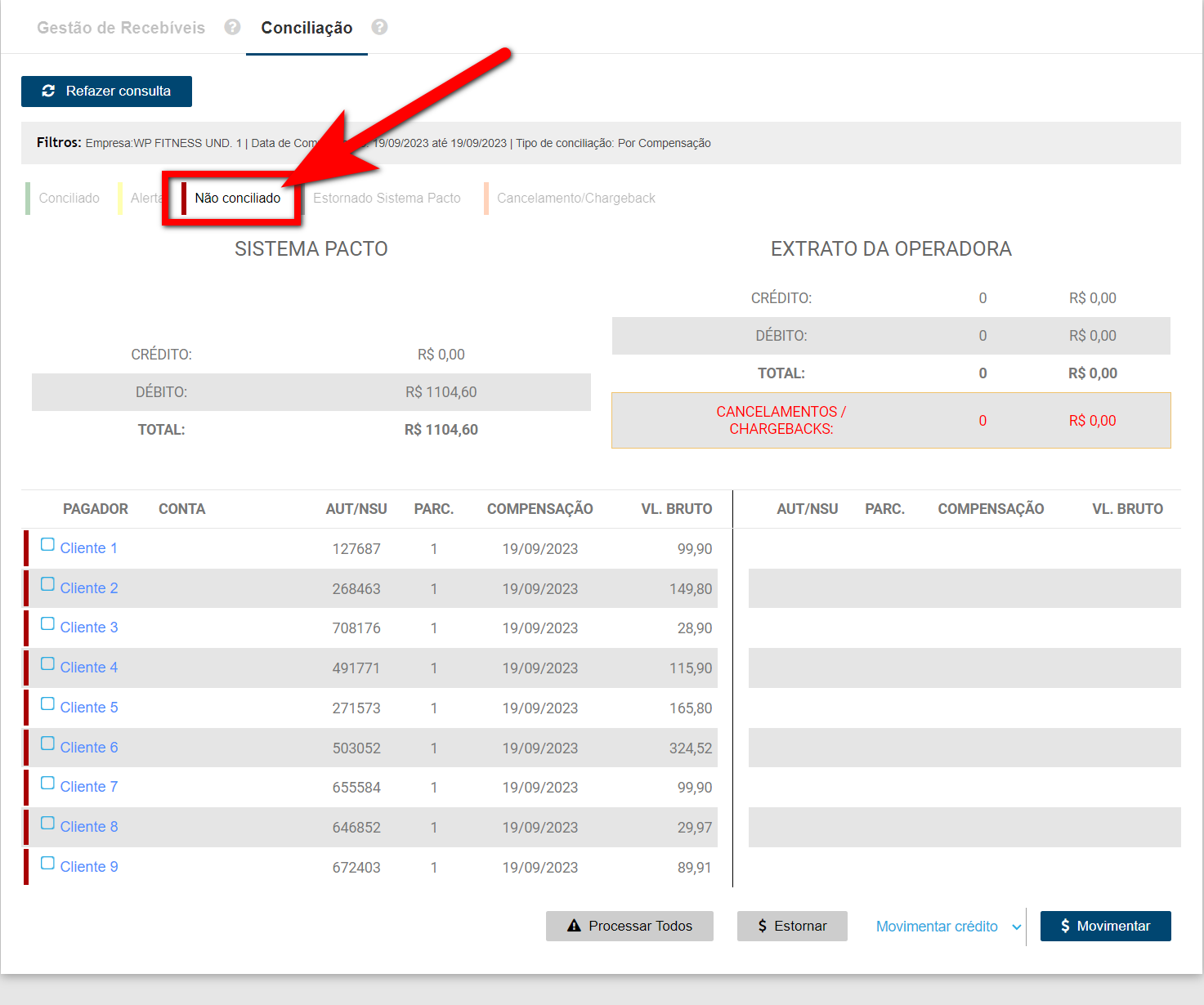Tick the Cliente 4 checkbox
Viewport: 1204px width, 1005px height.
coord(48,664)
